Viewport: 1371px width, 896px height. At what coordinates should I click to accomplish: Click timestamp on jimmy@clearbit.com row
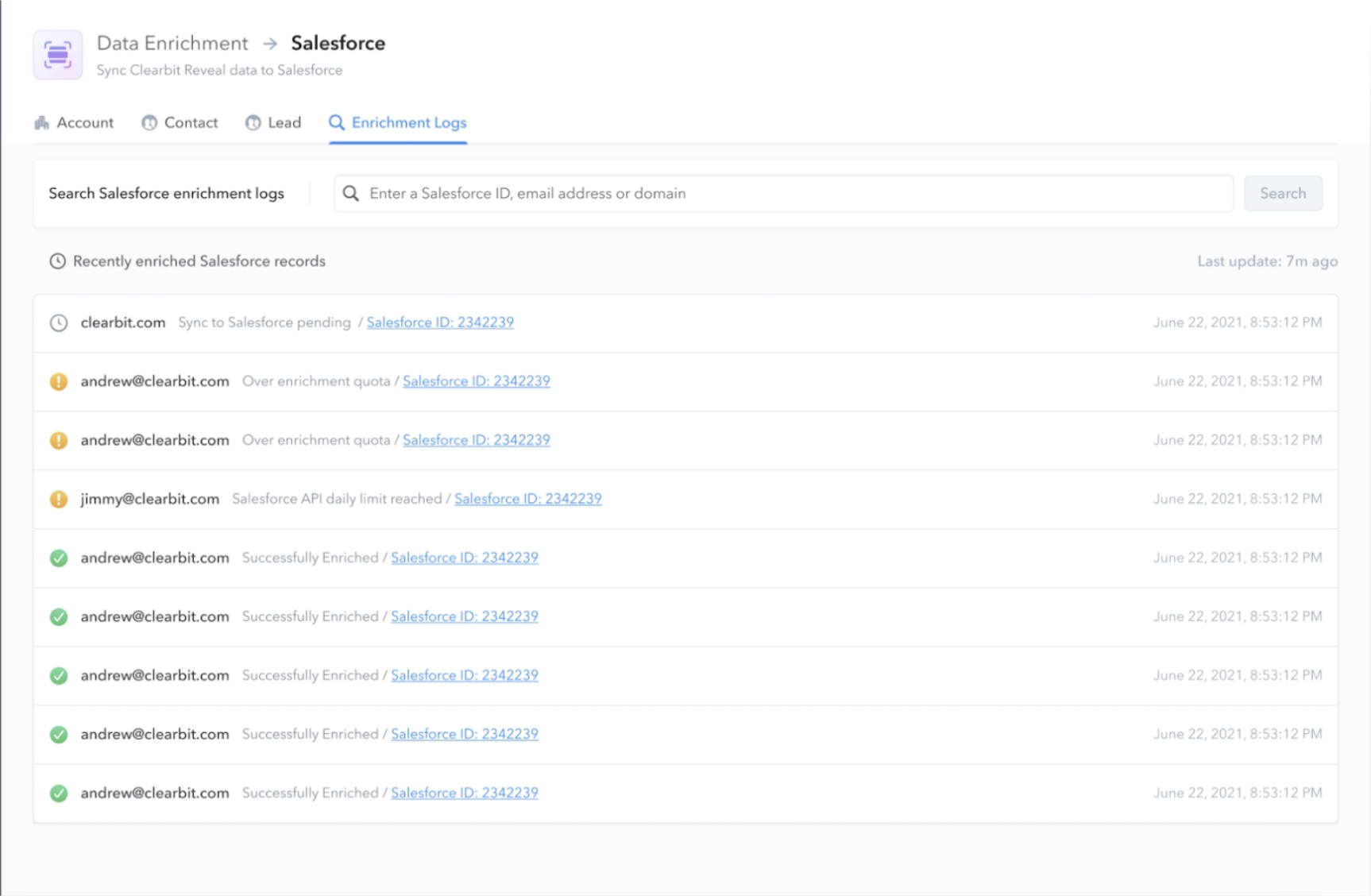click(1238, 499)
